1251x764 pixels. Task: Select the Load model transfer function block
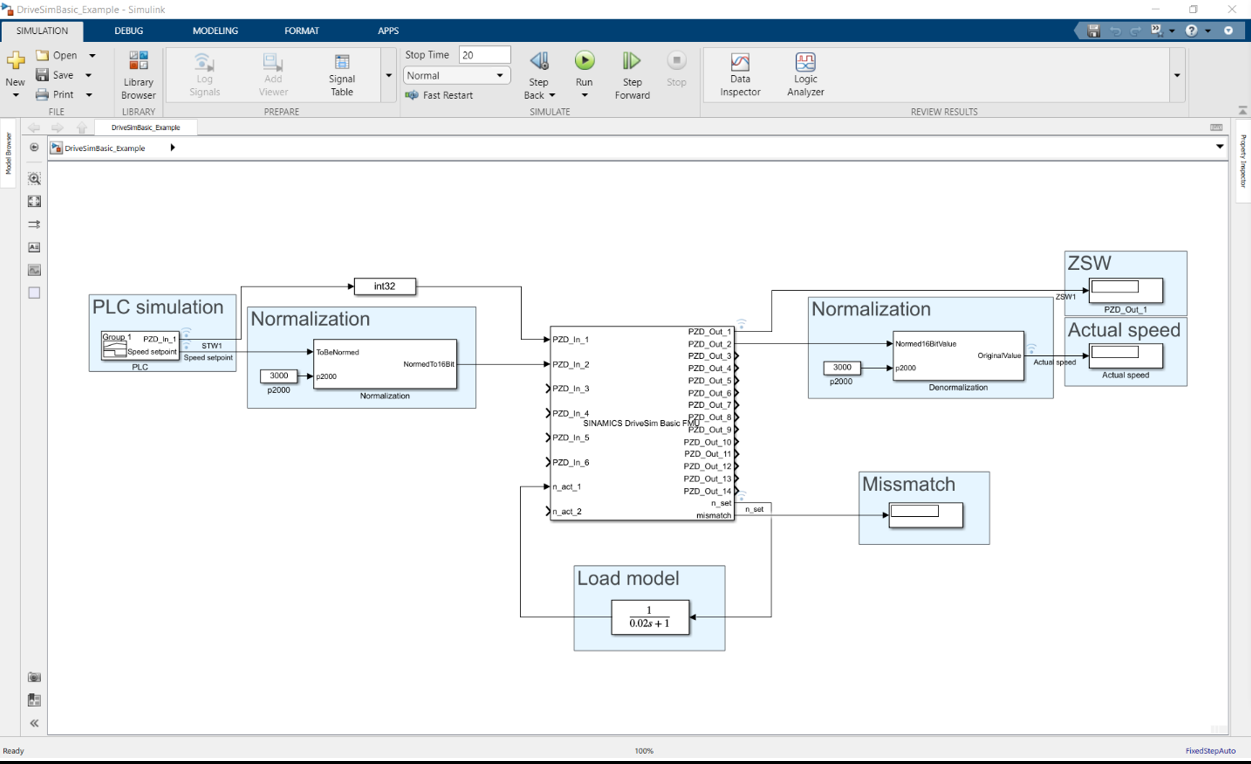pyautogui.click(x=650, y=617)
